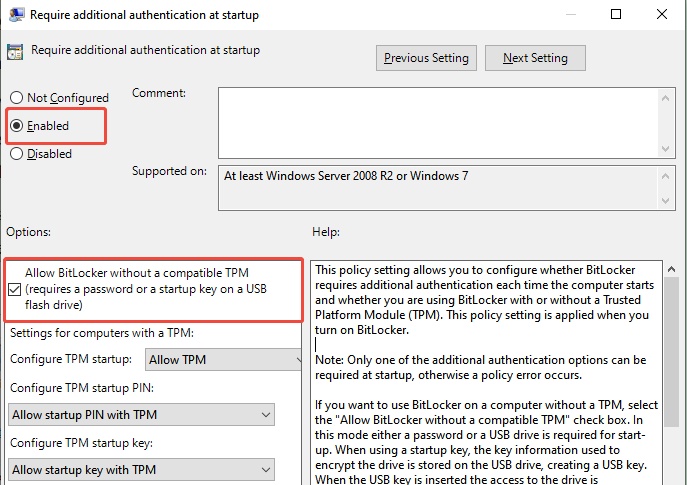Click the 'Help:' label
The height and width of the screenshot is (485, 687).
326,231
